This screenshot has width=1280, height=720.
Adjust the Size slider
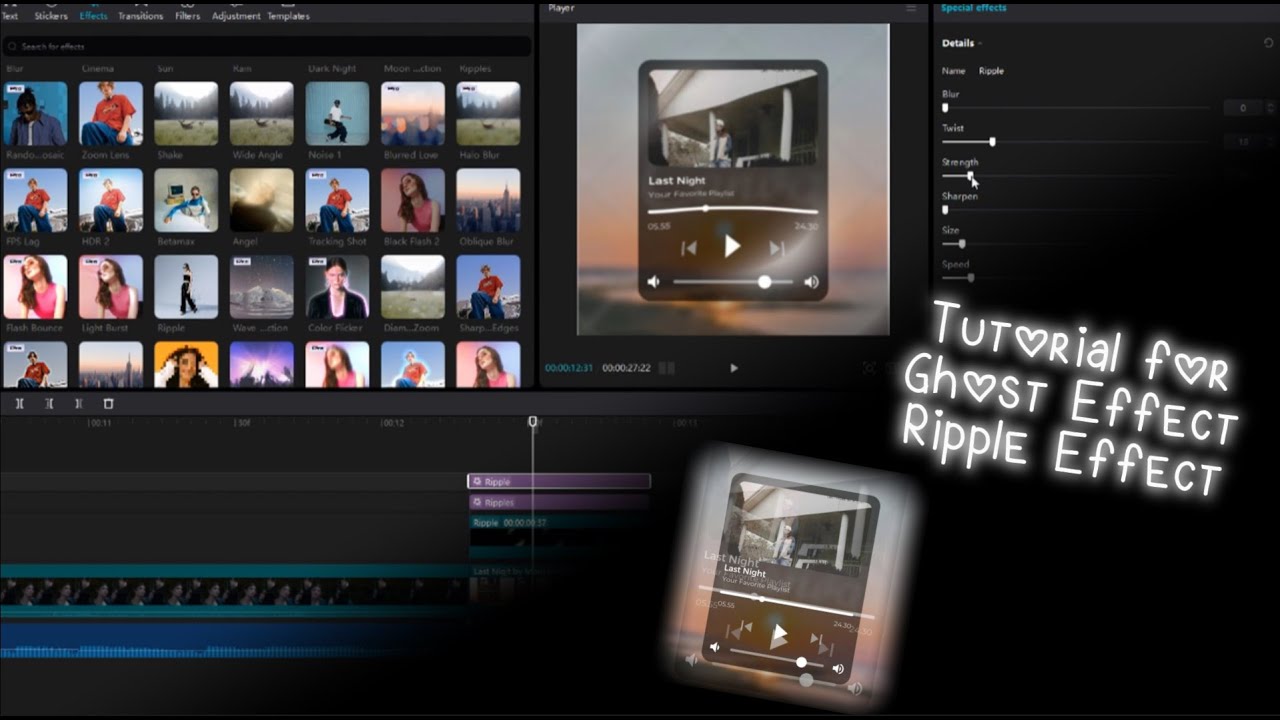[x=1077, y=244]
